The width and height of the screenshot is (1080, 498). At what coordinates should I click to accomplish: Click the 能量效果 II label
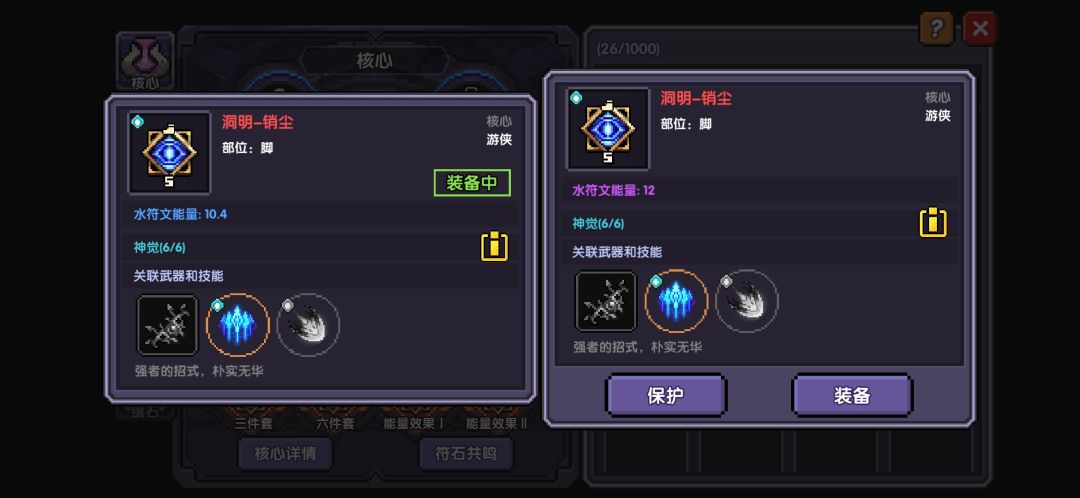pos(496,424)
